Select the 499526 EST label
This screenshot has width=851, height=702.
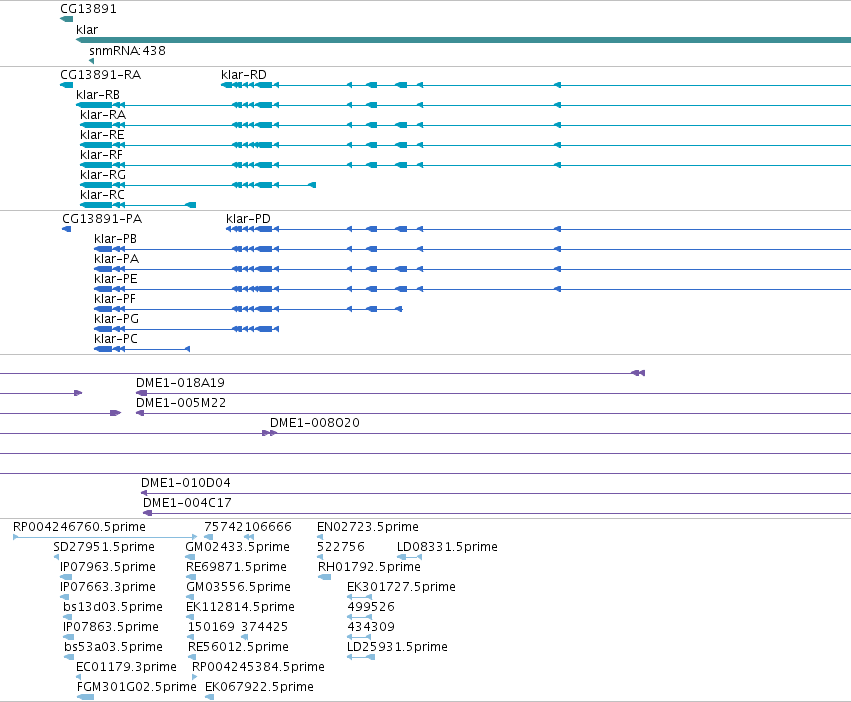pos(371,607)
